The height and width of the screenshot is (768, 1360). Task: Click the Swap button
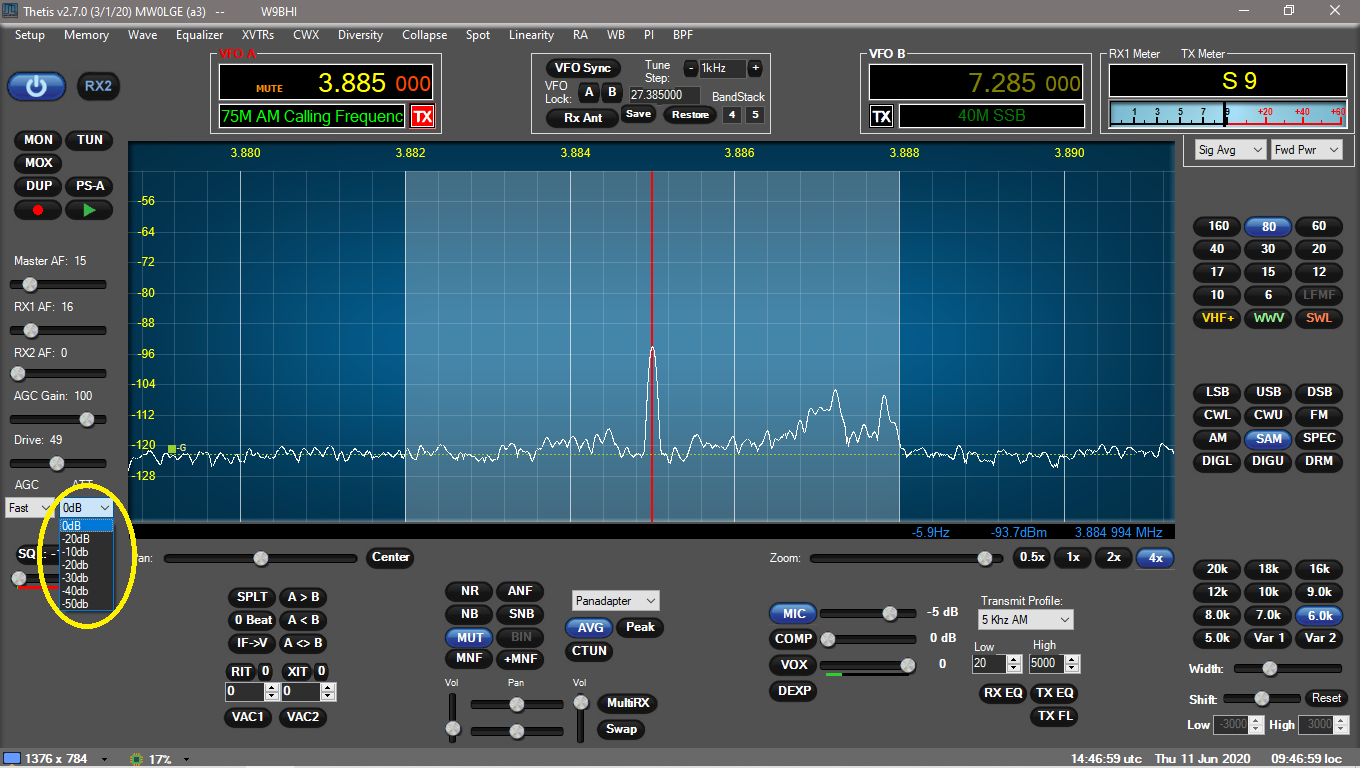tap(621, 729)
